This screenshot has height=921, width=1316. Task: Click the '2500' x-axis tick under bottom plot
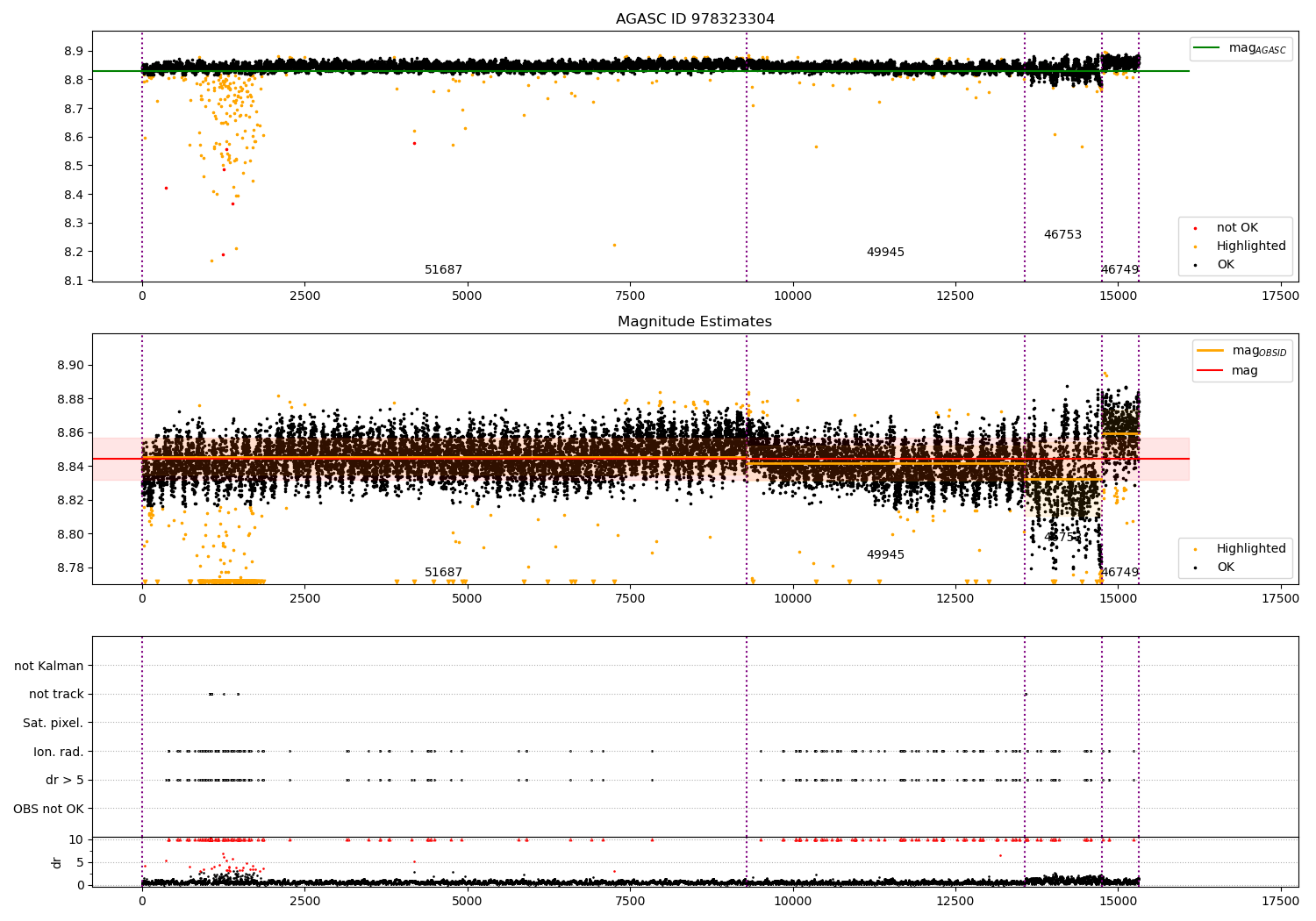tap(304, 902)
